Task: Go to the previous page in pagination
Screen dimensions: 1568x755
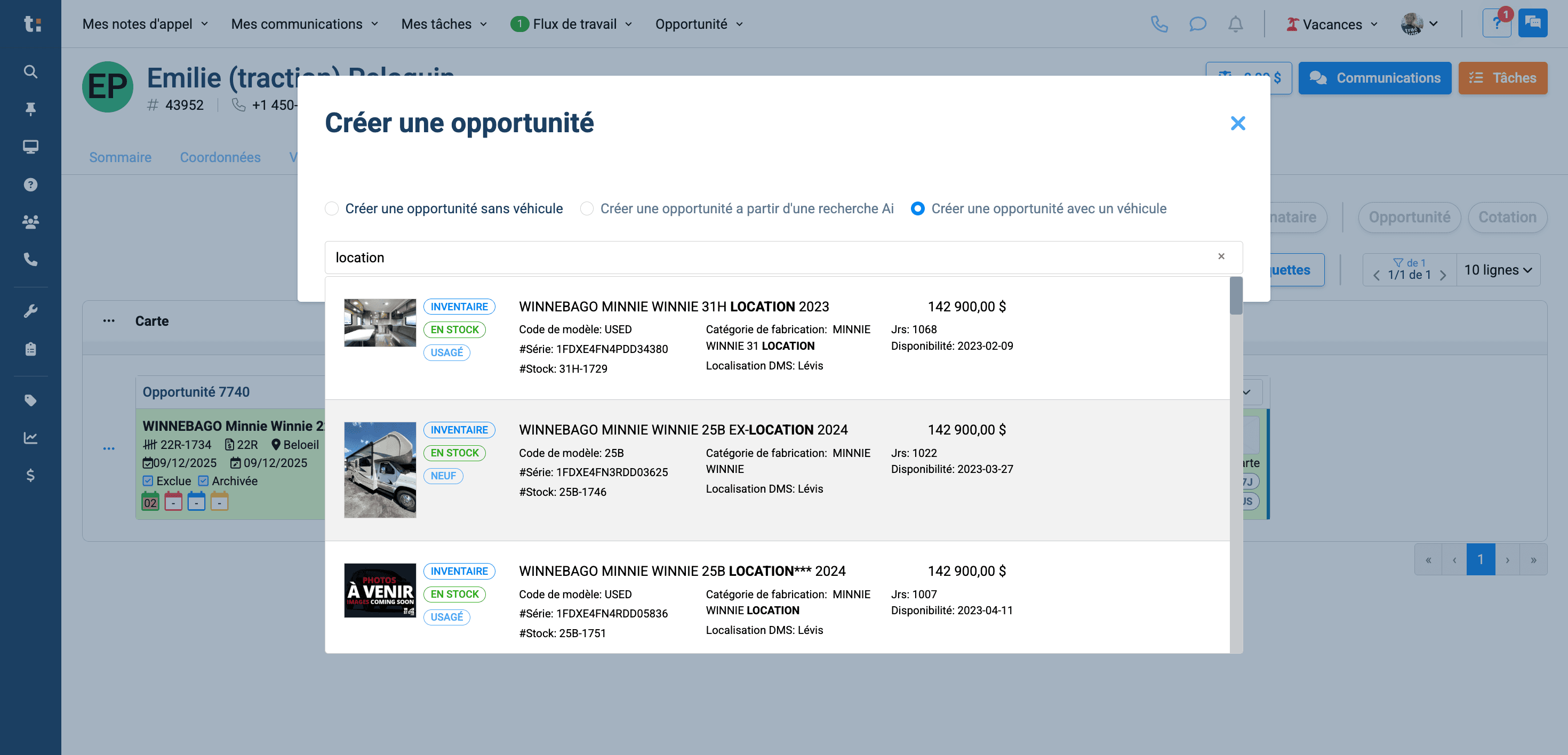Action: pos(1454,559)
